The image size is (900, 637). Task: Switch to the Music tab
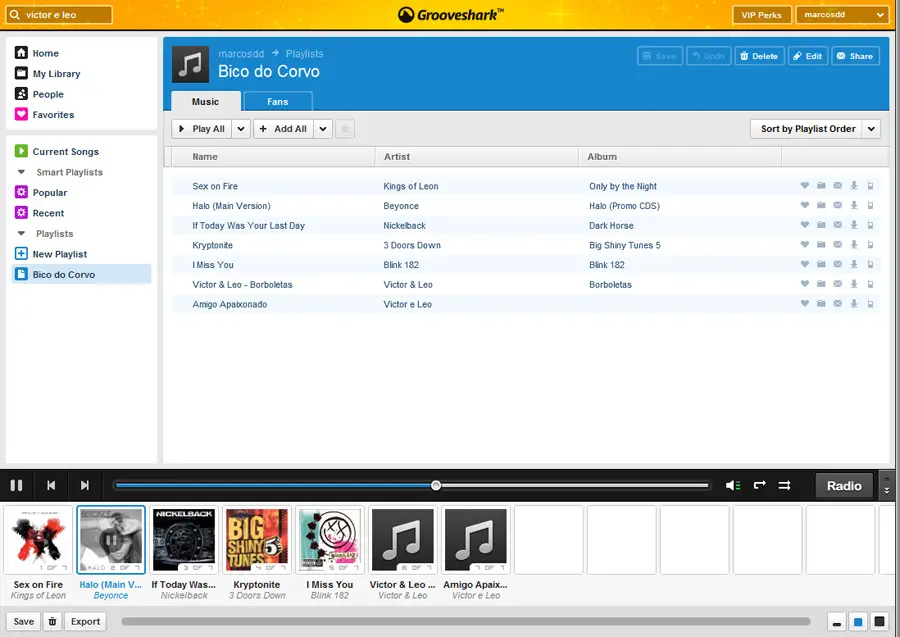point(205,102)
